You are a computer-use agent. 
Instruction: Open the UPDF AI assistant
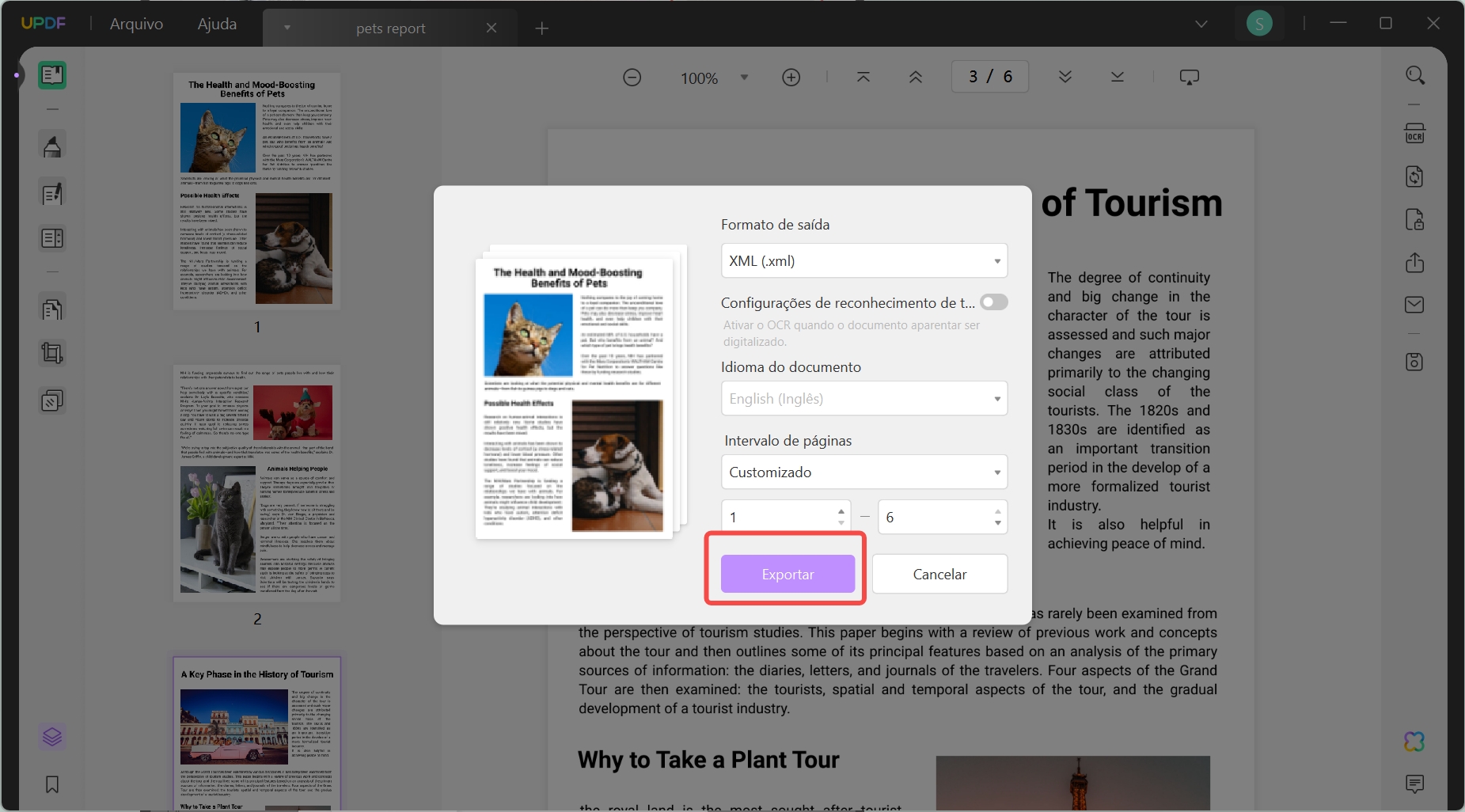click(x=1414, y=741)
